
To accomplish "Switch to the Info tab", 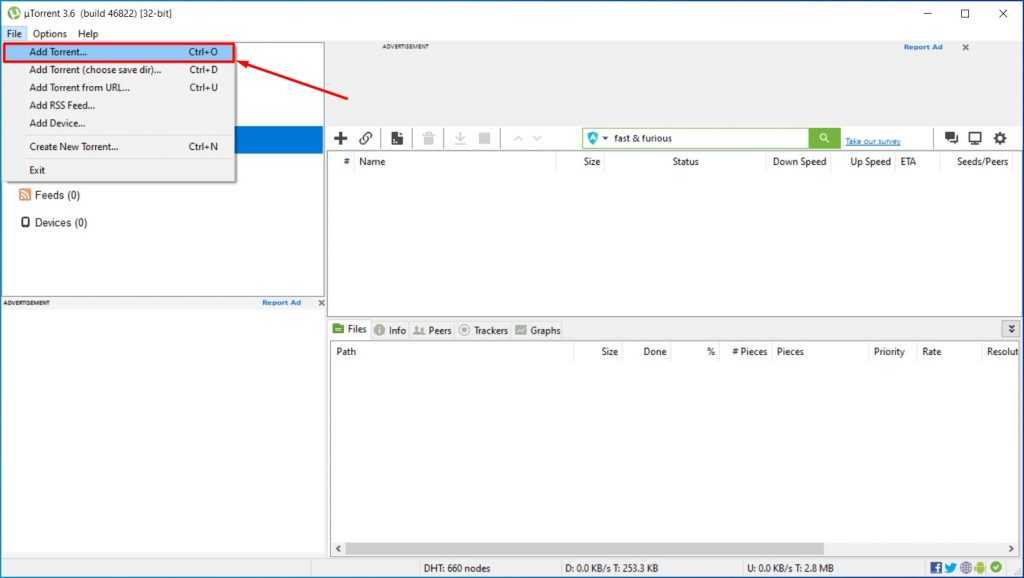I will click(x=391, y=330).
